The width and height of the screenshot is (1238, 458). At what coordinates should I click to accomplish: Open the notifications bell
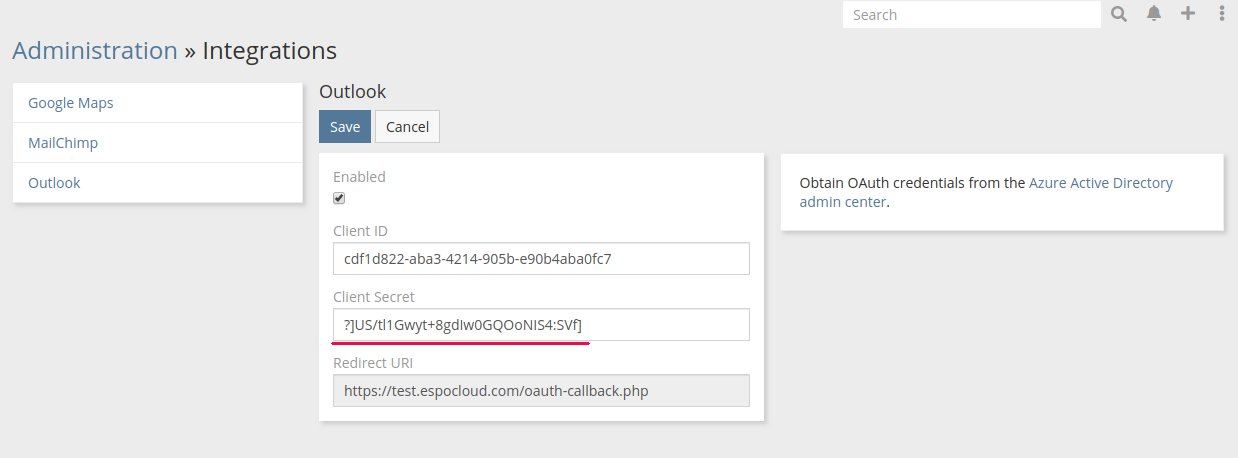[x=1154, y=14]
